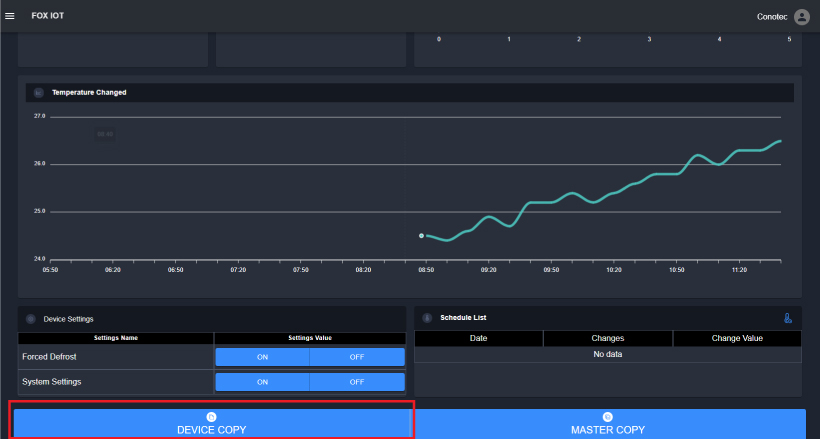Click the Change Value column header

tap(737, 339)
